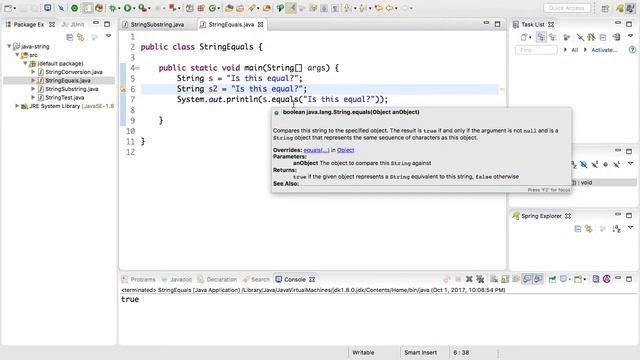This screenshot has height=360, width=640.
Task: Toggle Scheduled view in Task List
Action: pos(553,38)
